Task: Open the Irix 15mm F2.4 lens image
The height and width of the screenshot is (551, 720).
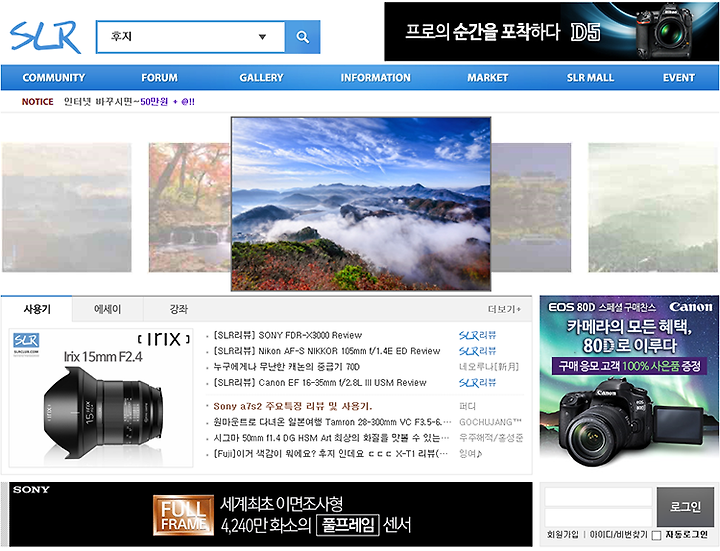Action: pyautogui.click(x=101, y=398)
